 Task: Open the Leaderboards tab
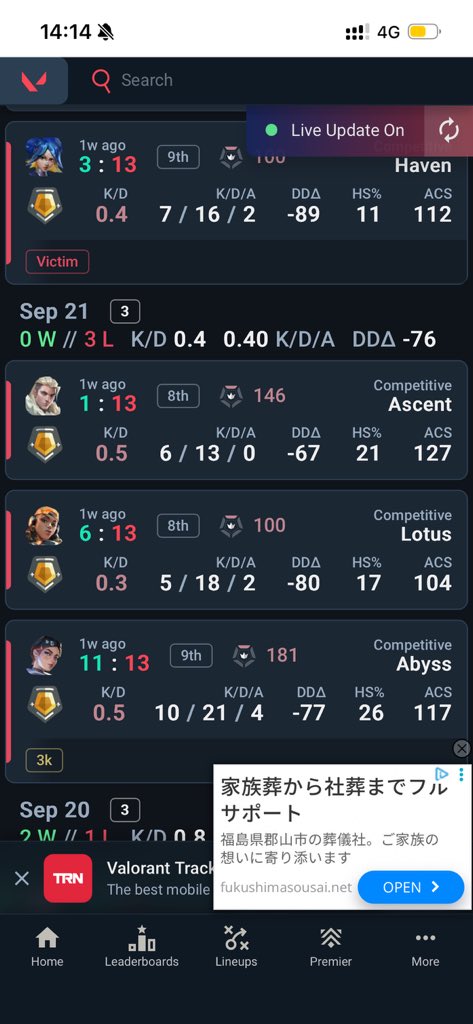click(142, 947)
